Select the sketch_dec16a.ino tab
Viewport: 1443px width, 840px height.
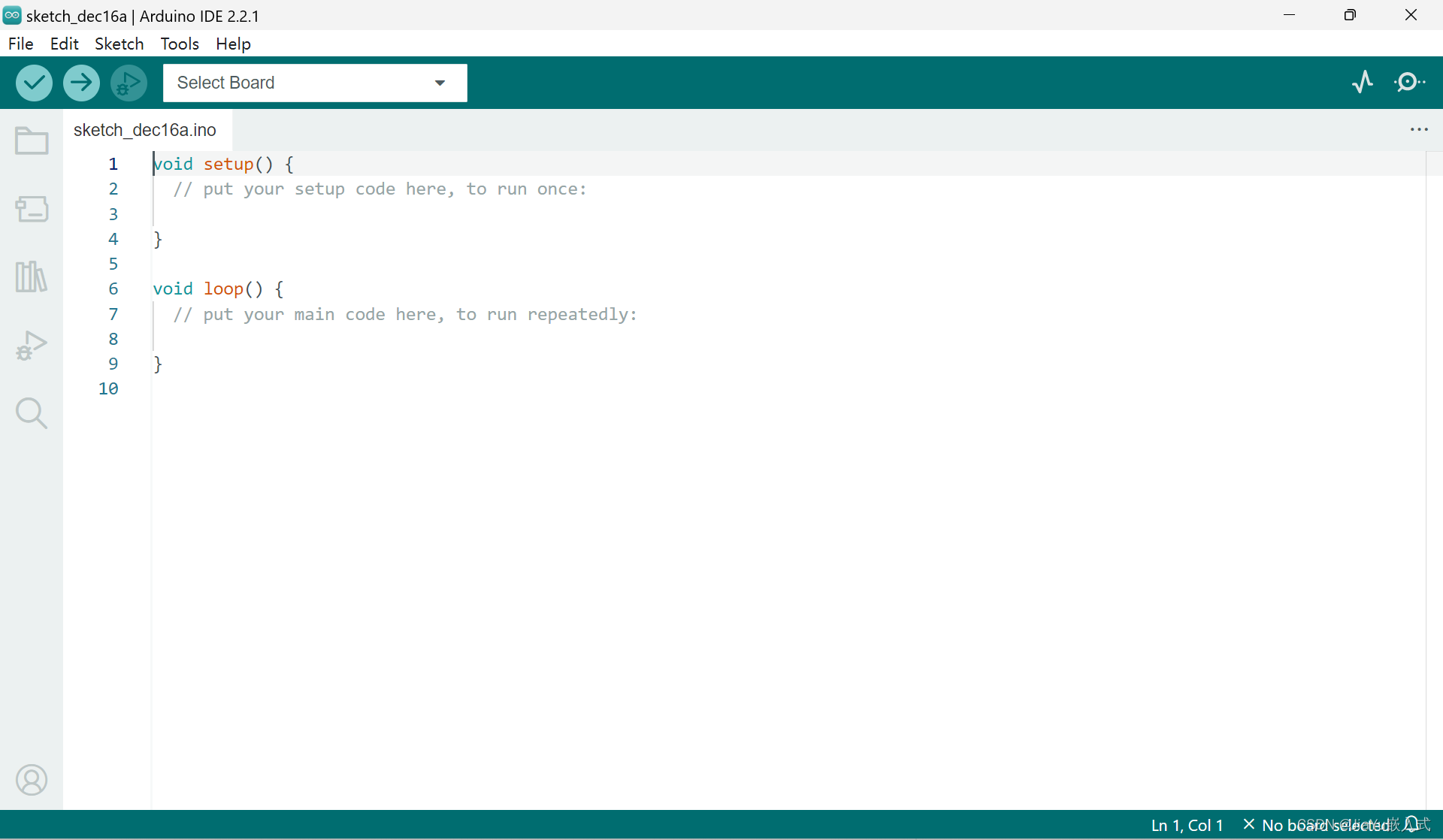pyautogui.click(x=145, y=130)
